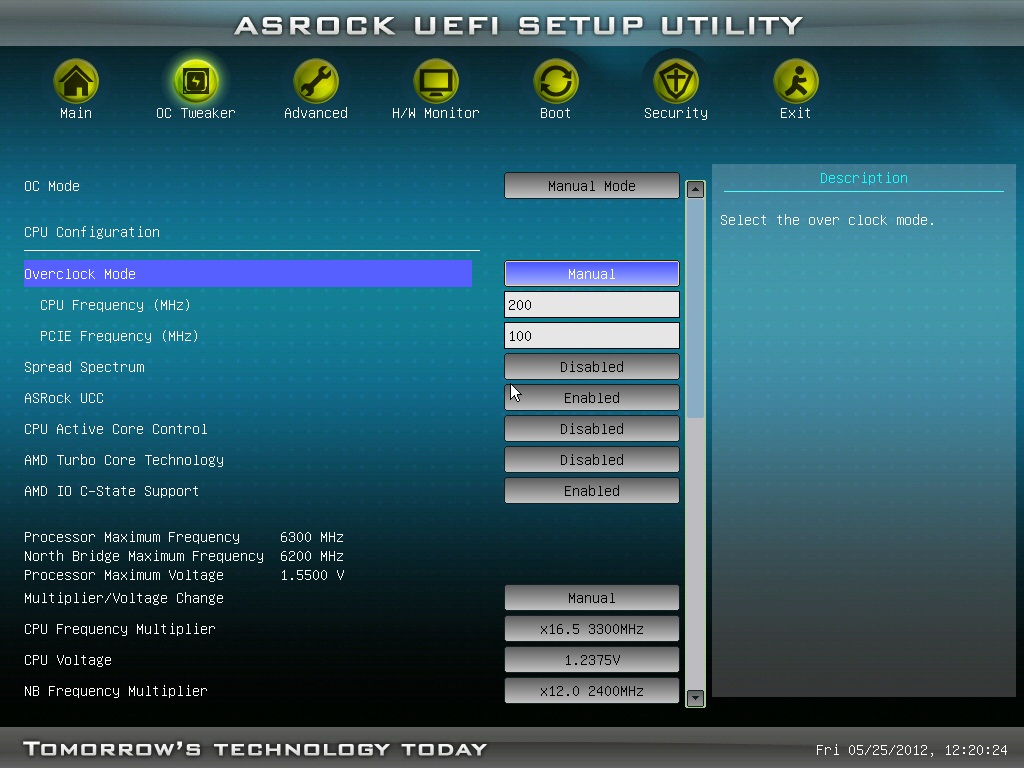Switch to H/W Monitor tab label
1024x768 pixels.
[x=436, y=113]
